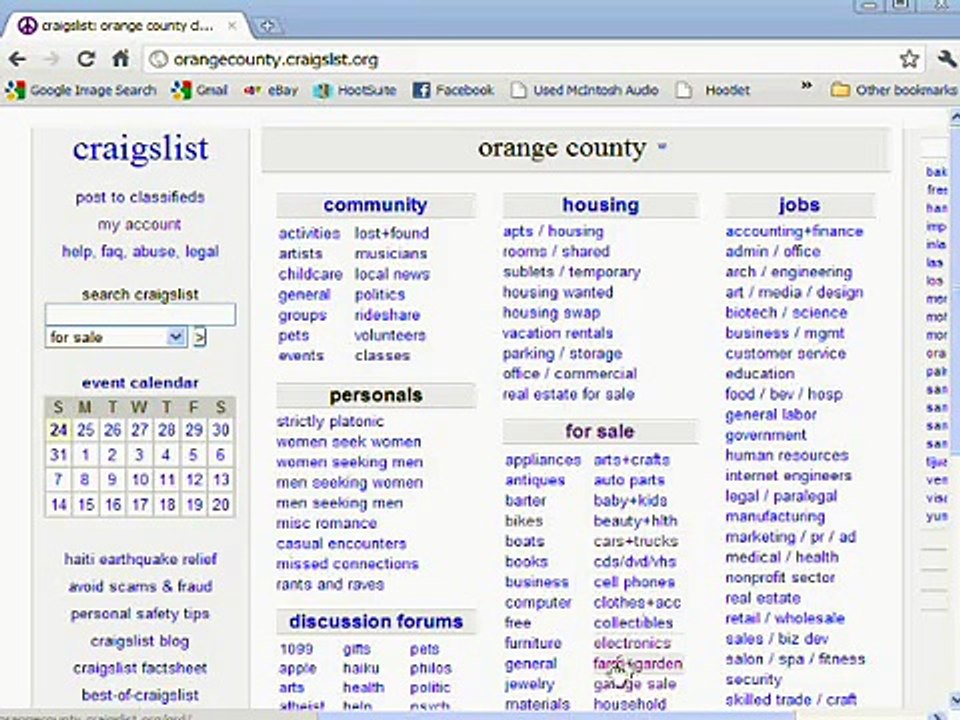
Task: Open the for sale section header
Action: [x=599, y=431]
